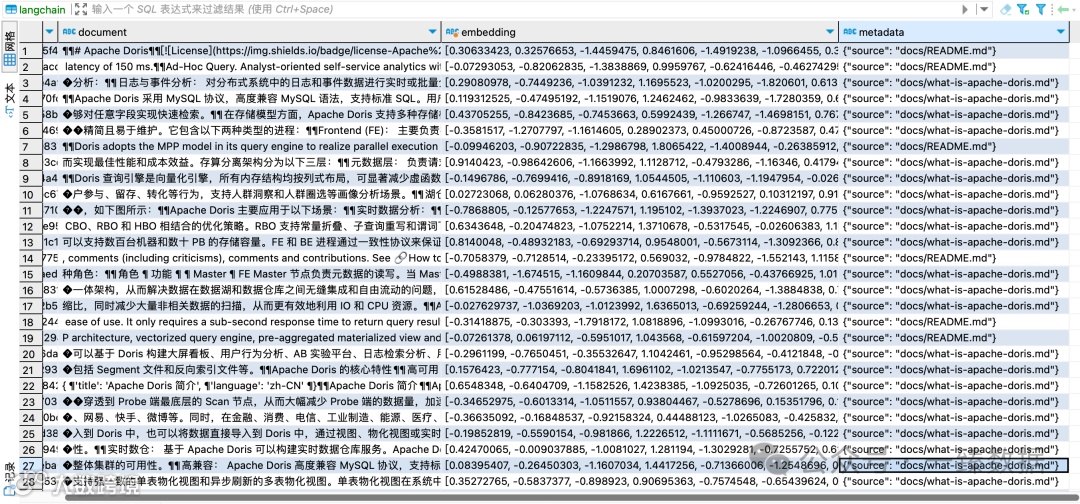Viewport: 1080px width, 504px height.
Task: Click embedding cell starting -0.31418875
Action: coord(640,322)
